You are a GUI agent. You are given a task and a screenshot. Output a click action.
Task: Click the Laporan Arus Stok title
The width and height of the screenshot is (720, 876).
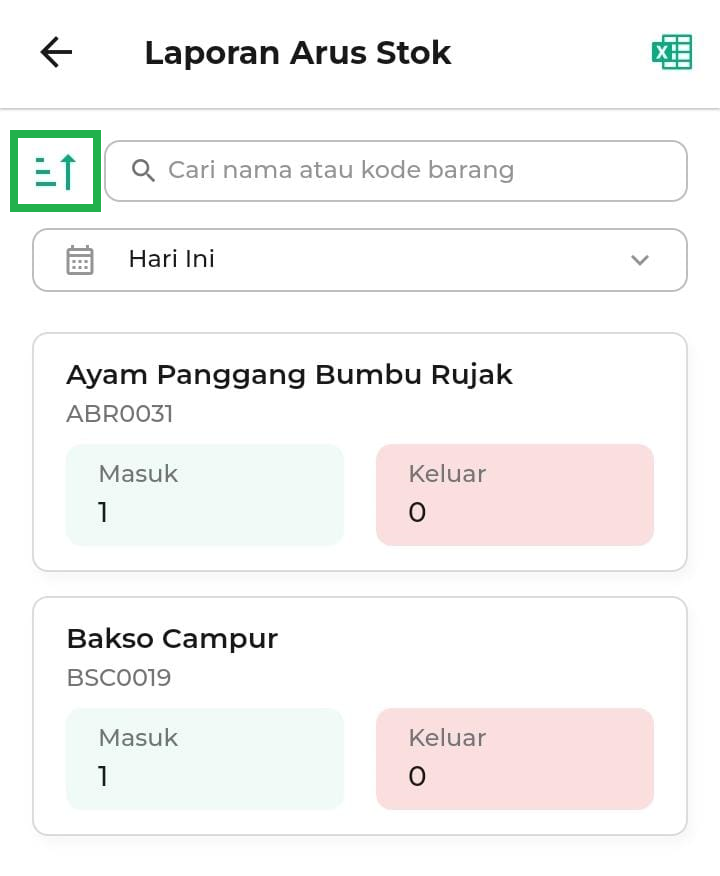[298, 53]
